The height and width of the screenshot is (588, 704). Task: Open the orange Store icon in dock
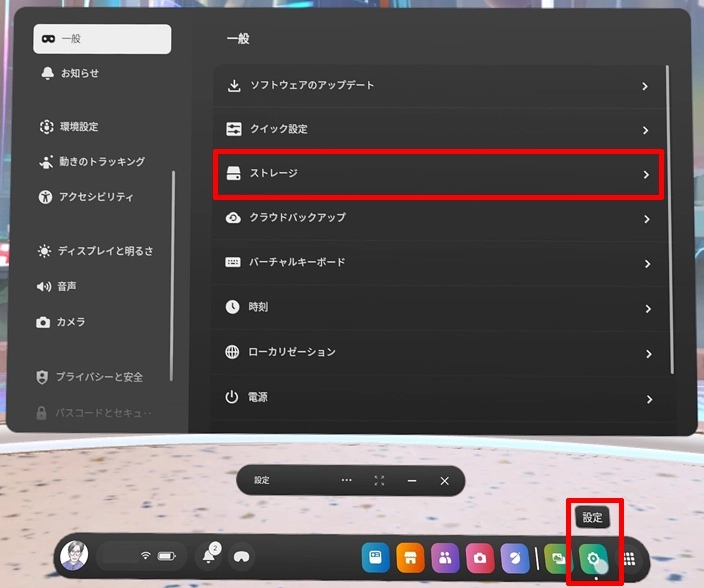410,558
